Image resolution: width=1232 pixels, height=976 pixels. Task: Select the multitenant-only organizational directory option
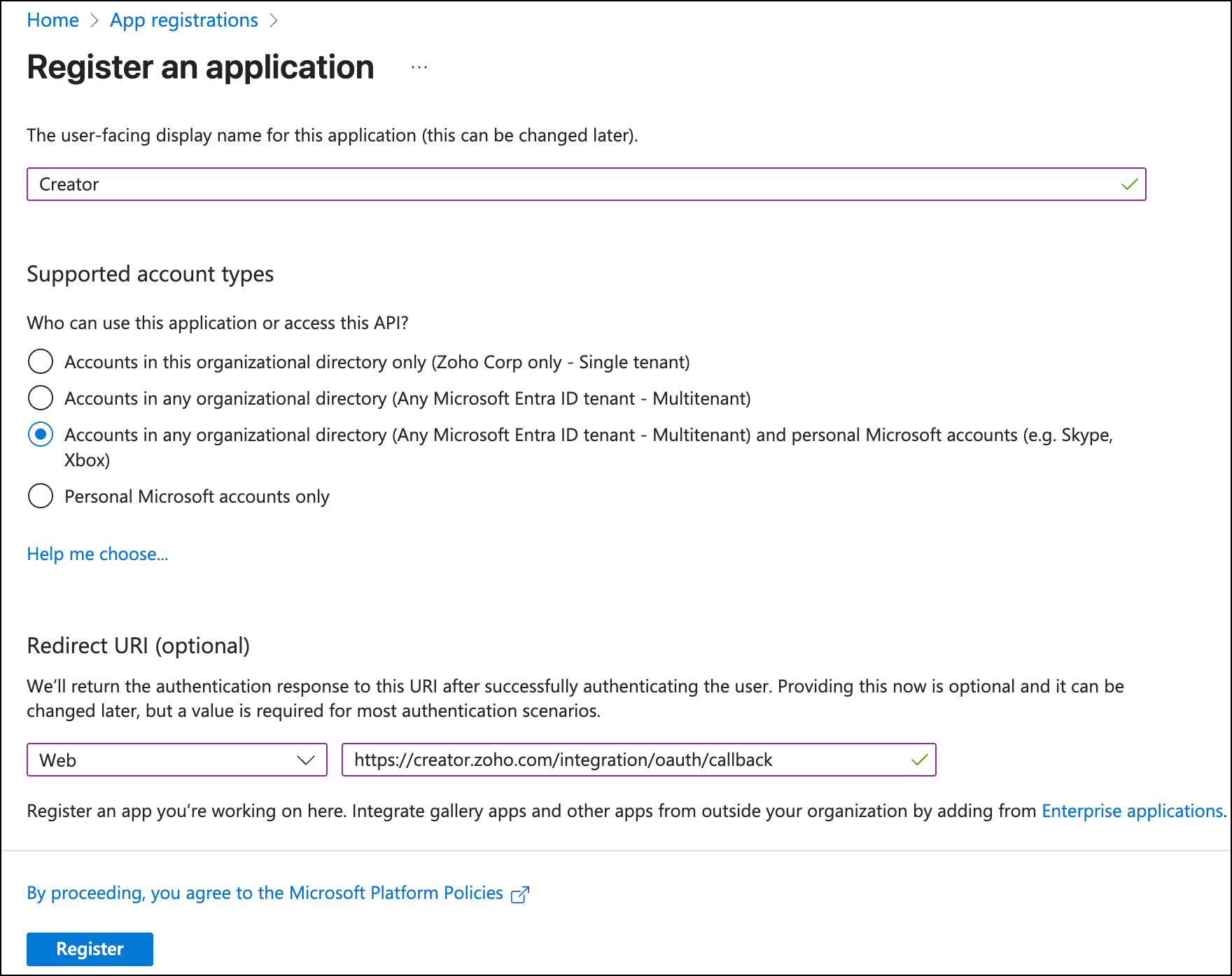[41, 398]
